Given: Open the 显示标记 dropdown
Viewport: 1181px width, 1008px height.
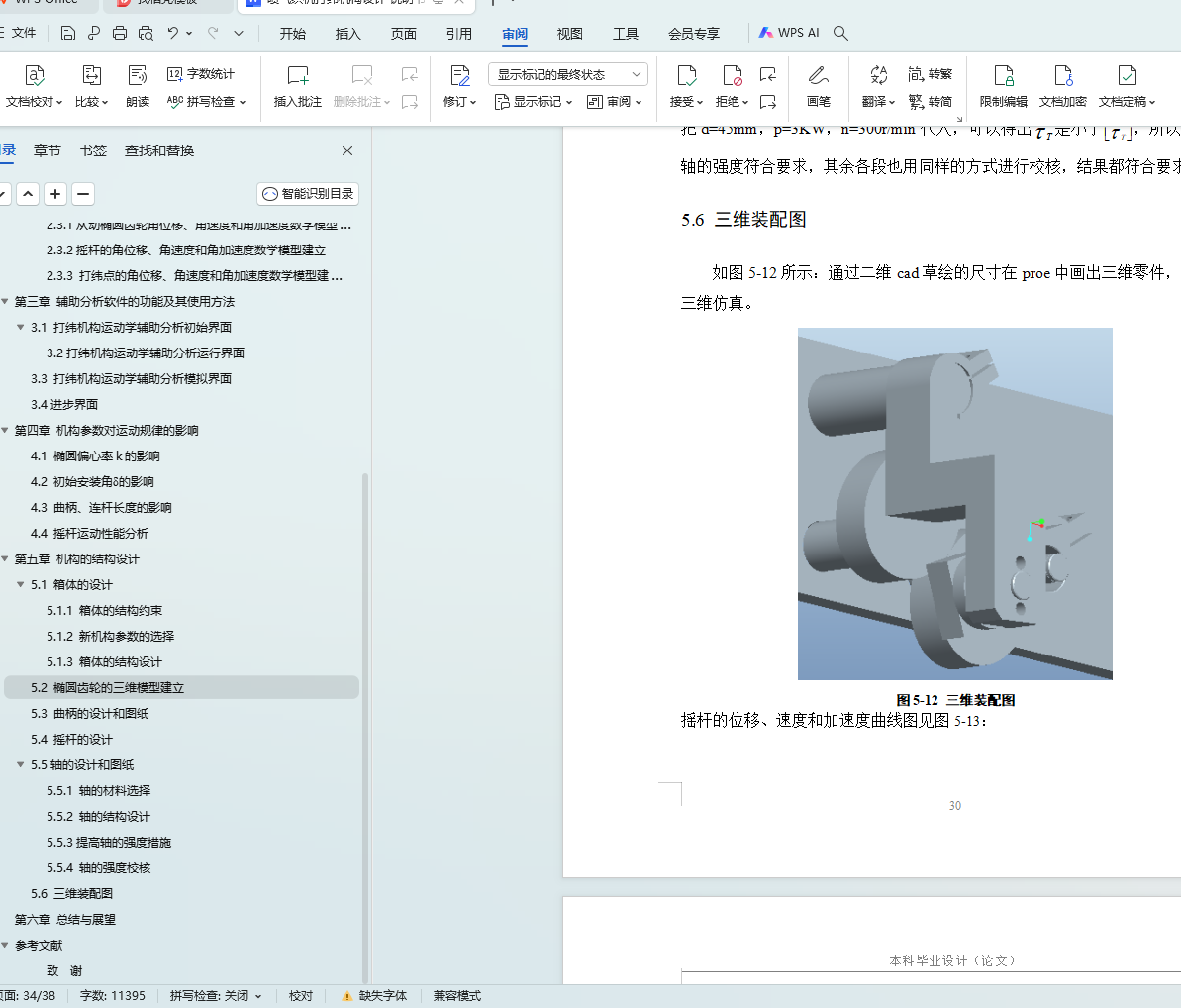Looking at the screenshot, I should click(x=534, y=102).
